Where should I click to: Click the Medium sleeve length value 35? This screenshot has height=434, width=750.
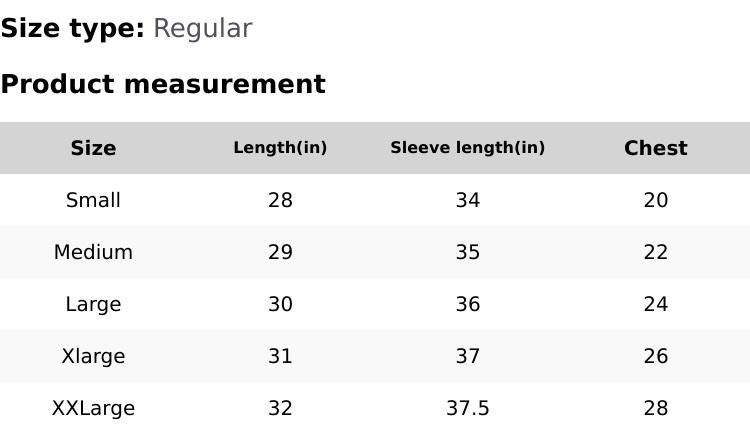[x=467, y=252]
